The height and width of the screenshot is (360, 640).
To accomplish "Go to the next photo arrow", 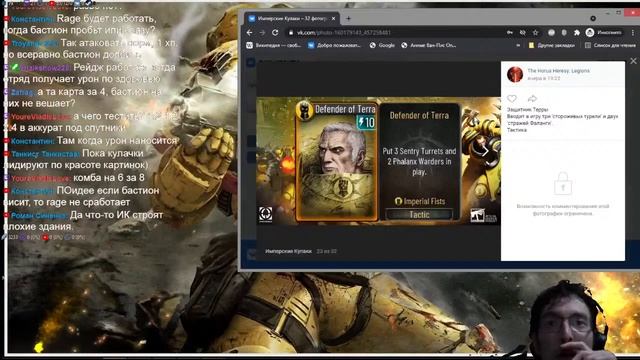I will pyautogui.click(x=485, y=152).
